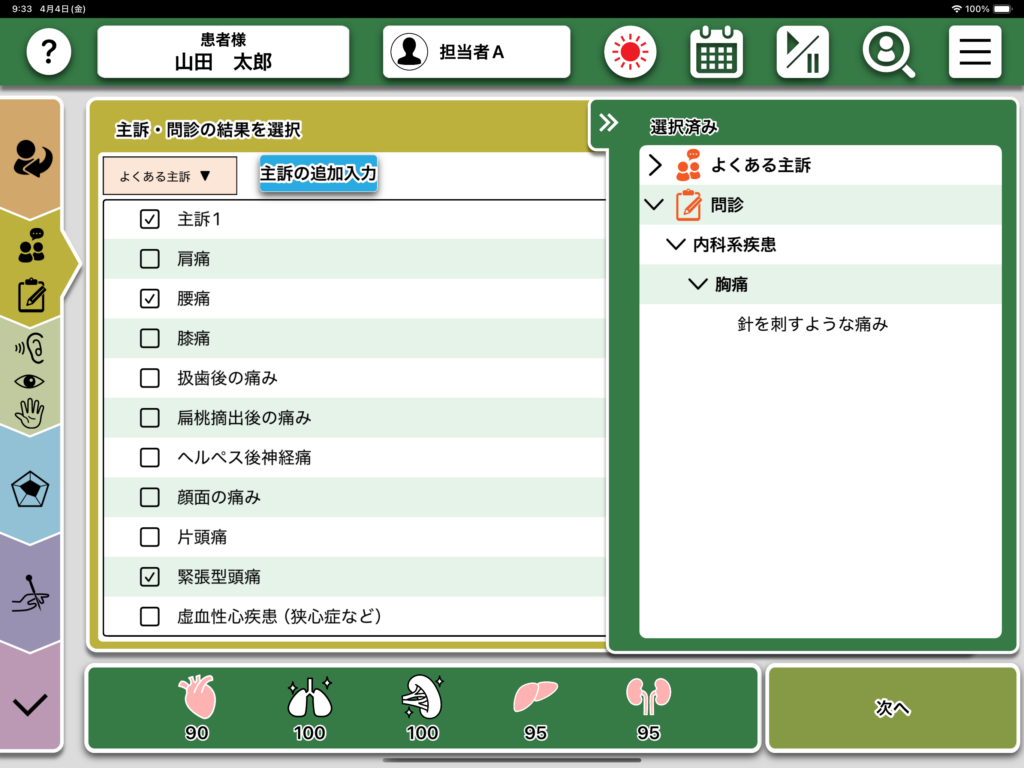Tap the red sun icon
The width and height of the screenshot is (1024, 768).
pos(629,52)
